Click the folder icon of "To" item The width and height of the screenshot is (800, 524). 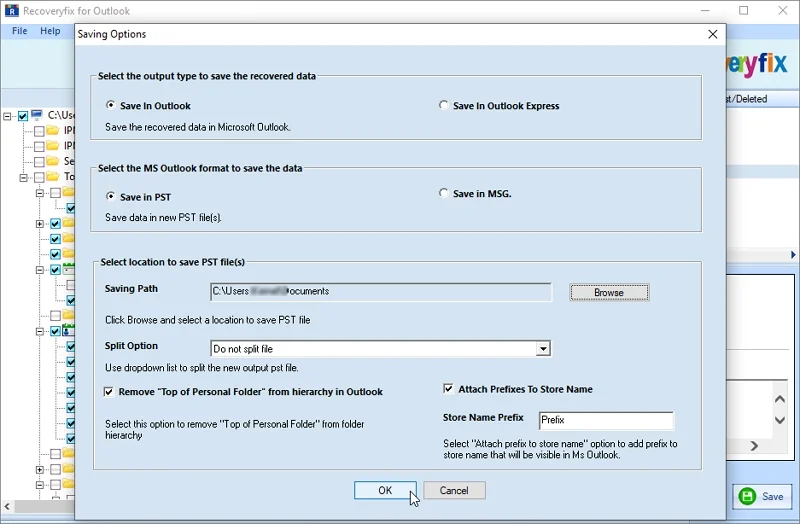click(53, 176)
